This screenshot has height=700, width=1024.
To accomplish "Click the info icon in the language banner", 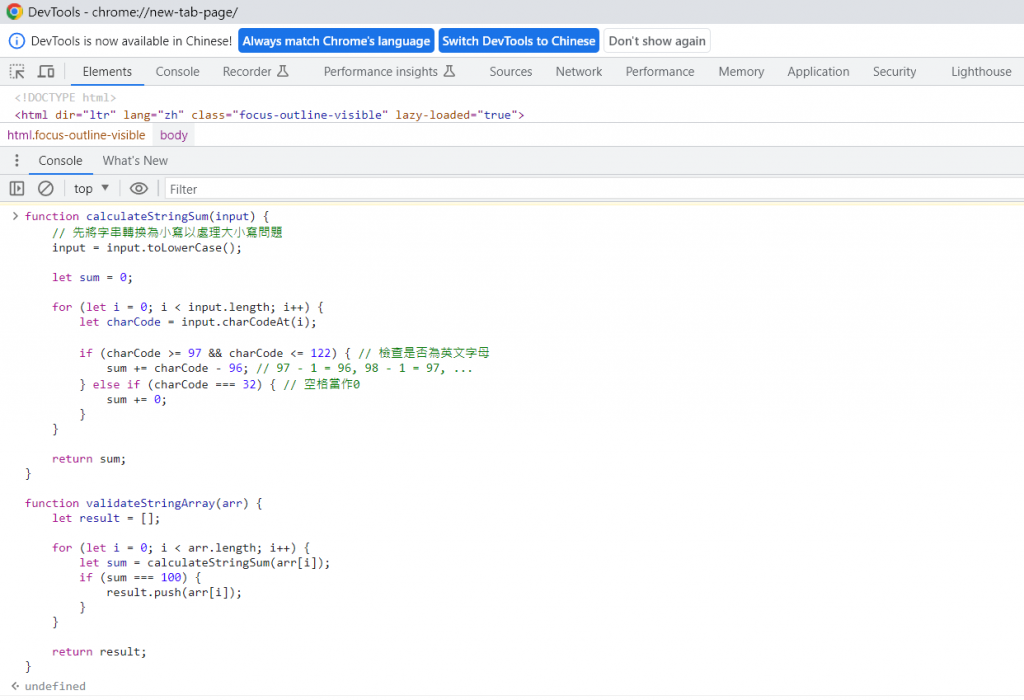I will pyautogui.click(x=16, y=41).
